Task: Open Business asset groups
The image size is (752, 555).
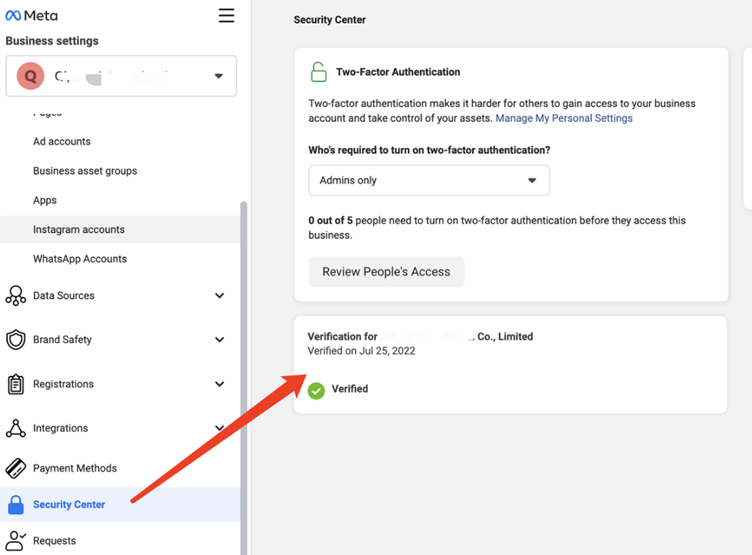Action: click(85, 171)
